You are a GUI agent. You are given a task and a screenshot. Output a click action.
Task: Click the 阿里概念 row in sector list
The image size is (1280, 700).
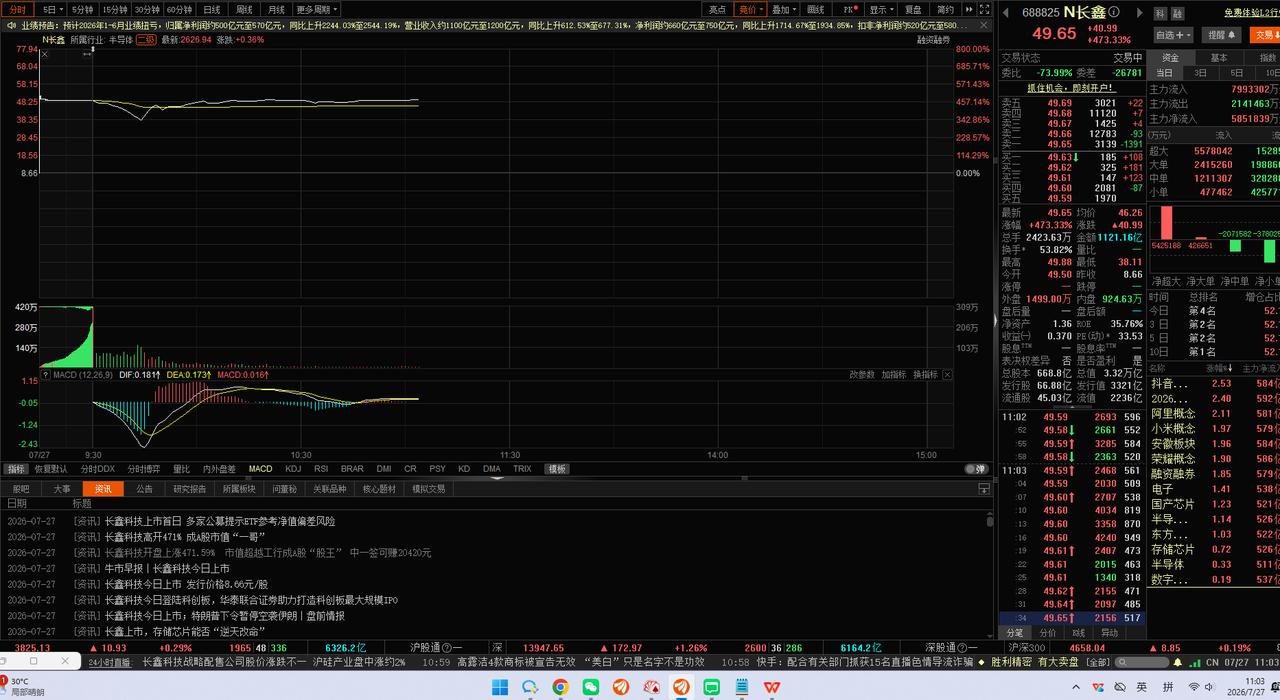click(1213, 413)
